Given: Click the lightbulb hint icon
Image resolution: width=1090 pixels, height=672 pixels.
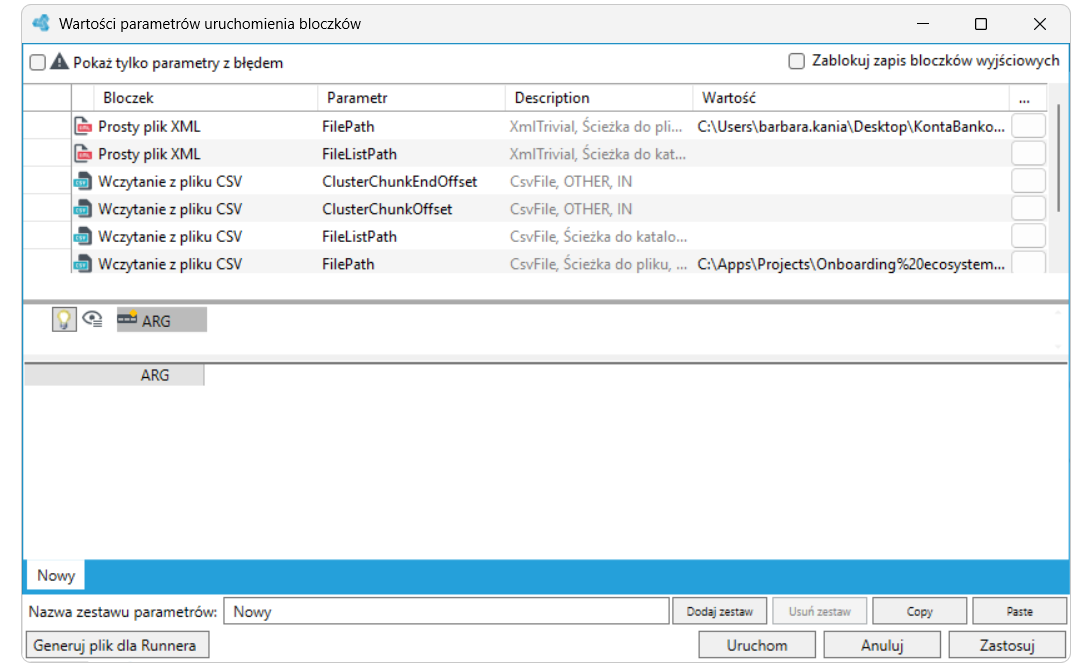Looking at the screenshot, I should tap(64, 320).
